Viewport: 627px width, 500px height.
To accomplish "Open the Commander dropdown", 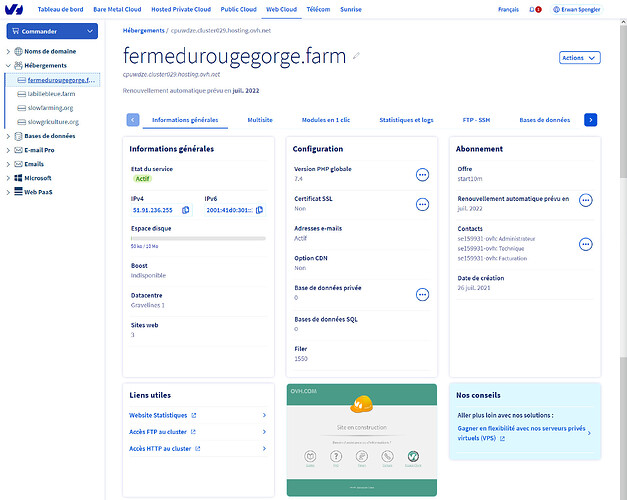I will click(52, 31).
